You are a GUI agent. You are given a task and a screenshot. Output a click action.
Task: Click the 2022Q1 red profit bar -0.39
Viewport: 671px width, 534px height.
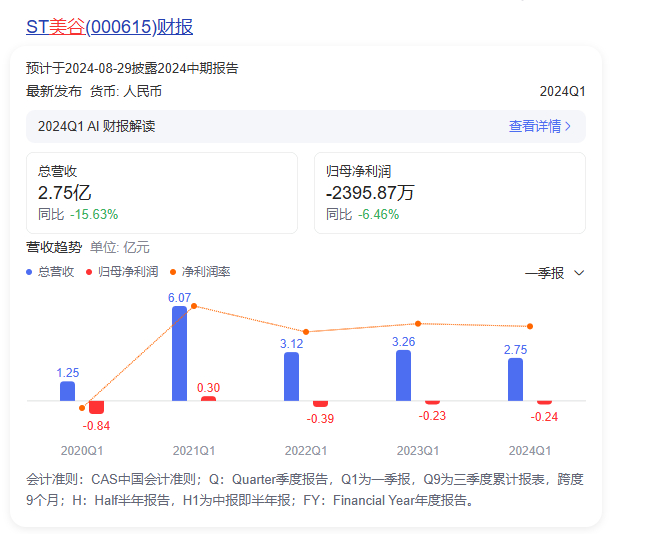(321, 404)
